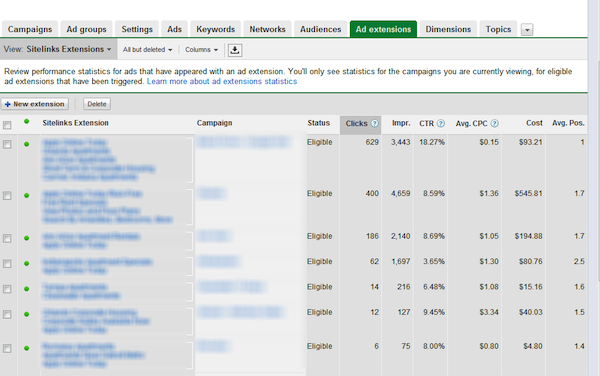Open CTR column help question mark
This screenshot has width=600, height=376.
tap(441, 124)
